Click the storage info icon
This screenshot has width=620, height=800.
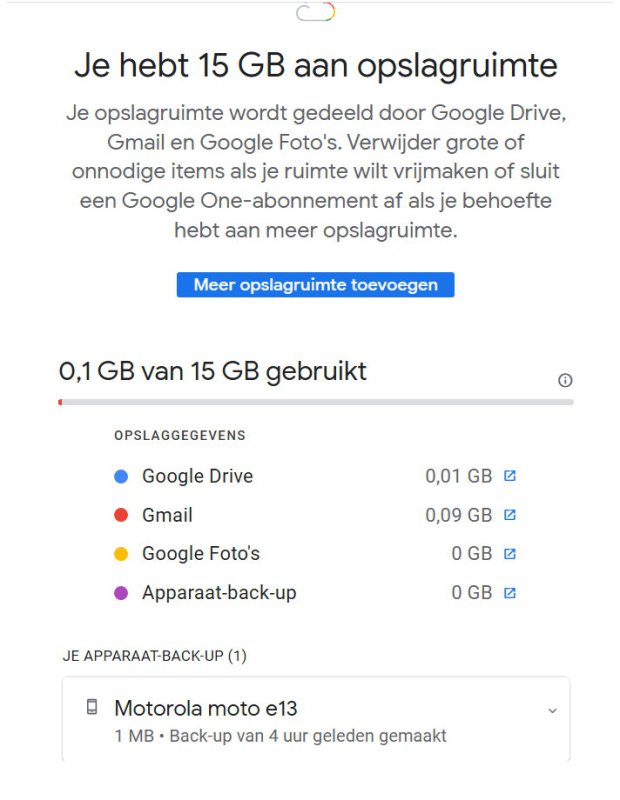(x=565, y=380)
